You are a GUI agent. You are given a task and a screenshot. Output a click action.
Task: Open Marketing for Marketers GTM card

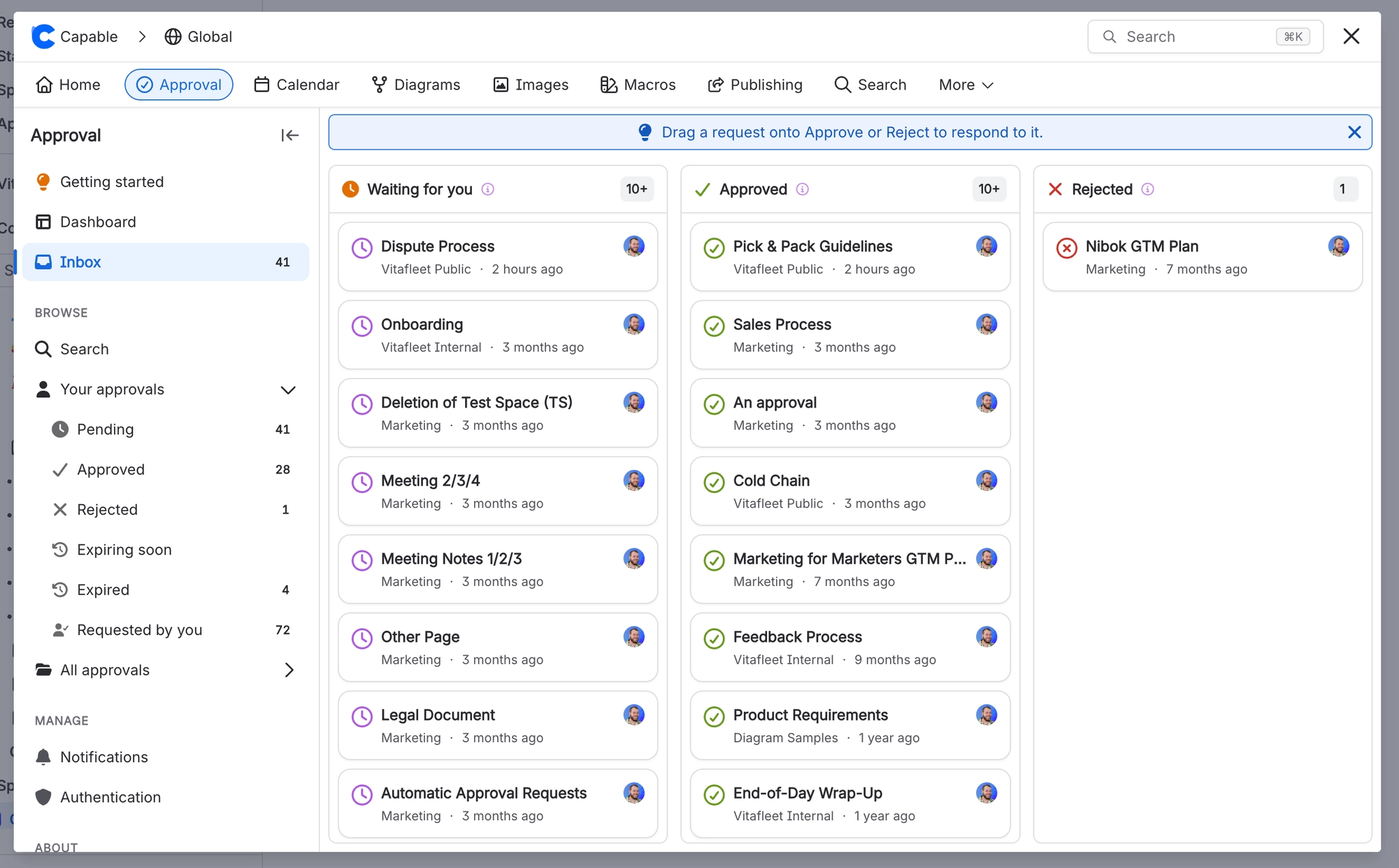point(850,570)
